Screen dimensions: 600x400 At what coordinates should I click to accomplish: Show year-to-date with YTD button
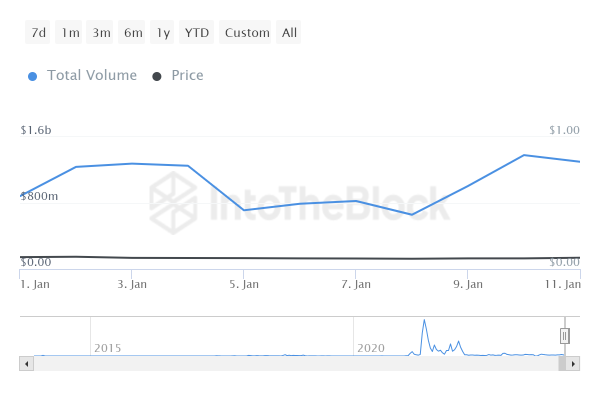tap(197, 33)
